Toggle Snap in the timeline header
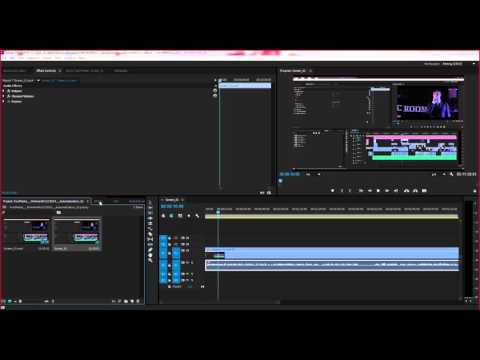Image resolution: width=480 pixels, height=360 pixels. 171,216
